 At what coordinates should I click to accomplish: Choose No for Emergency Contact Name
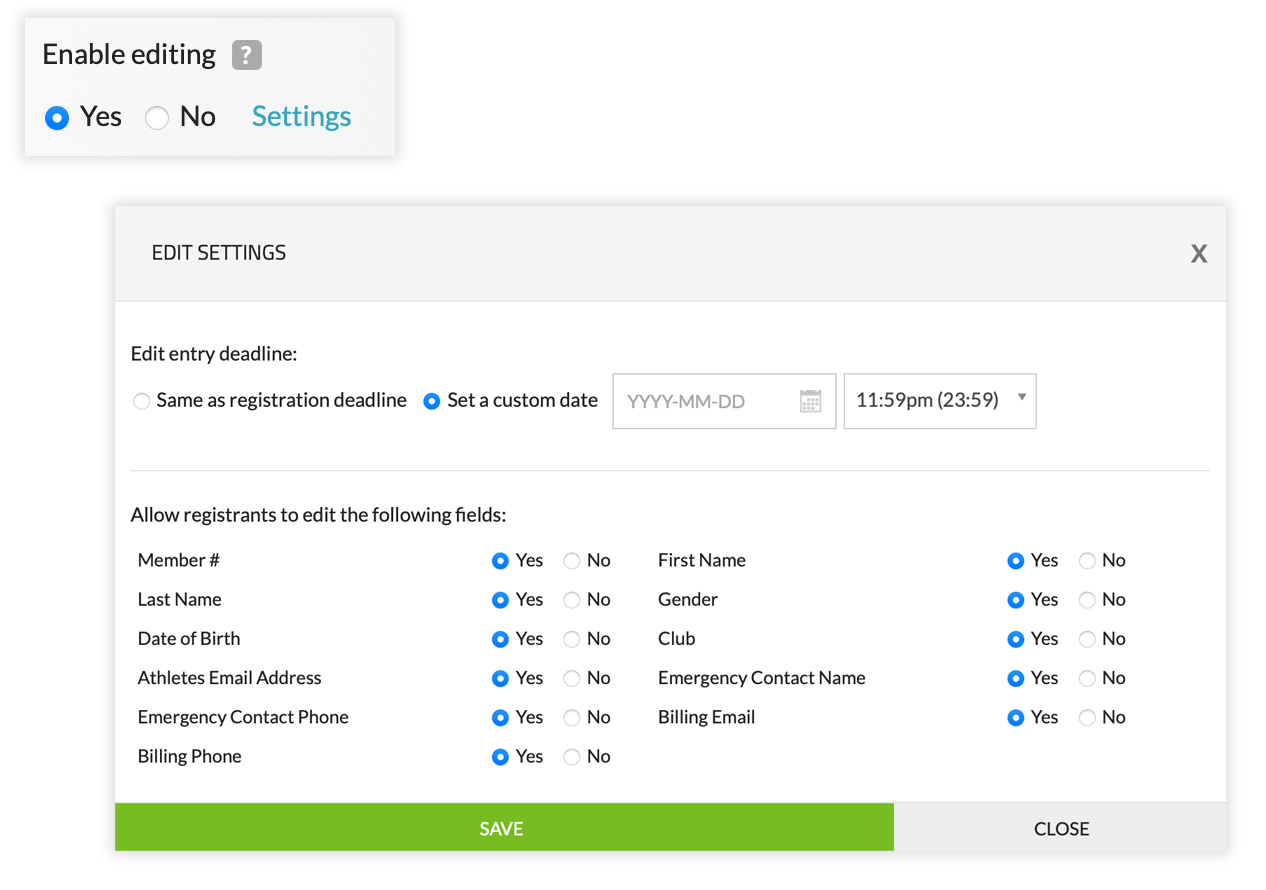coord(1087,678)
